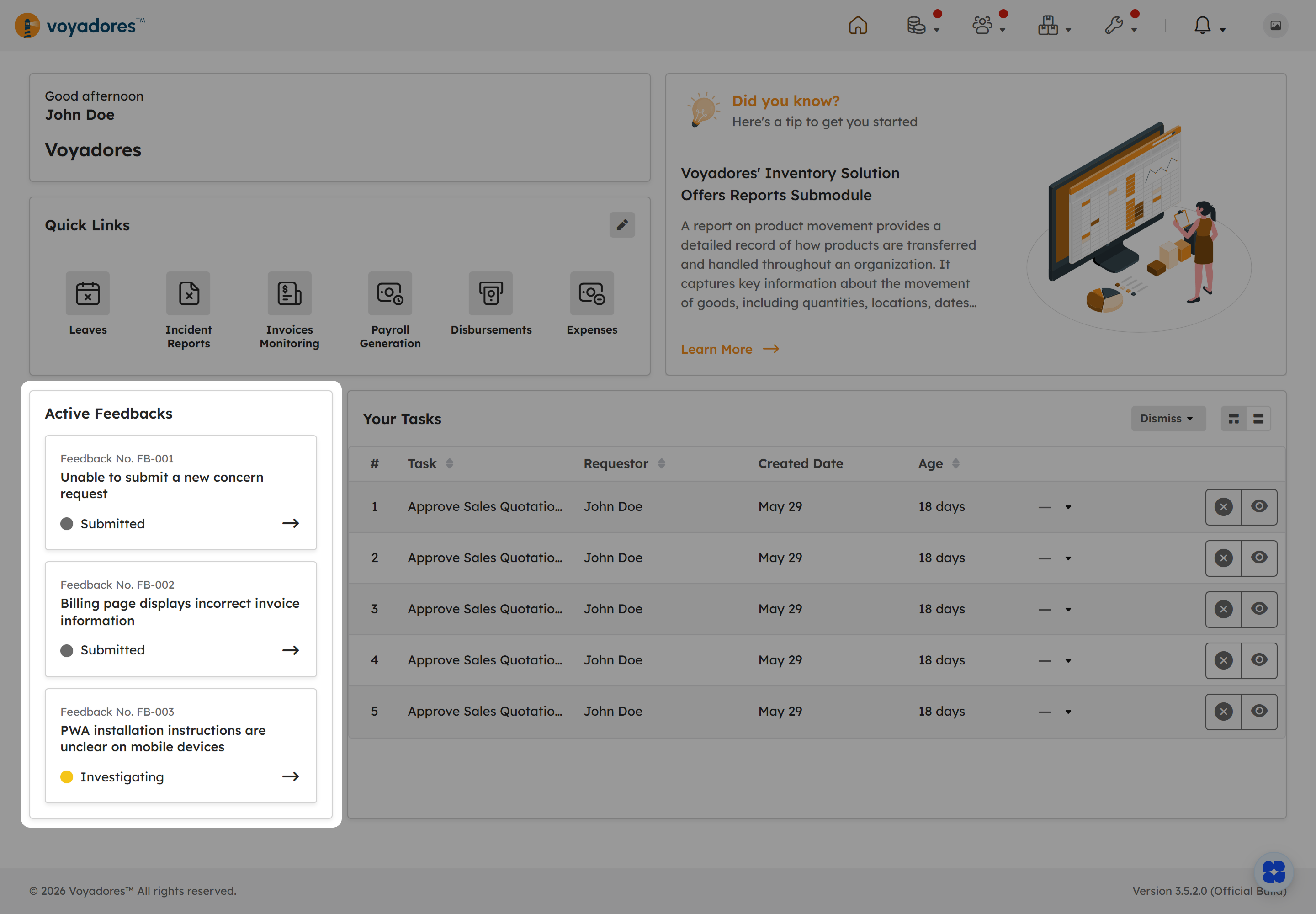Open feedback FB-003 arrow

tap(290, 776)
